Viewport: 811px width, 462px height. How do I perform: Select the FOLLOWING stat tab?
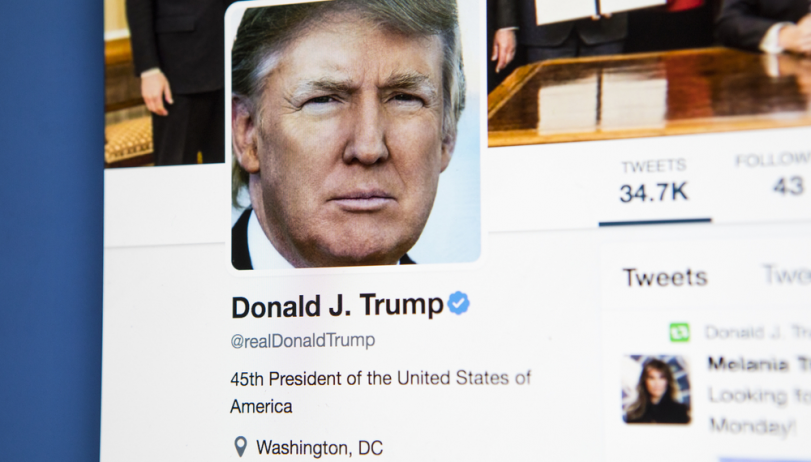[x=774, y=178]
